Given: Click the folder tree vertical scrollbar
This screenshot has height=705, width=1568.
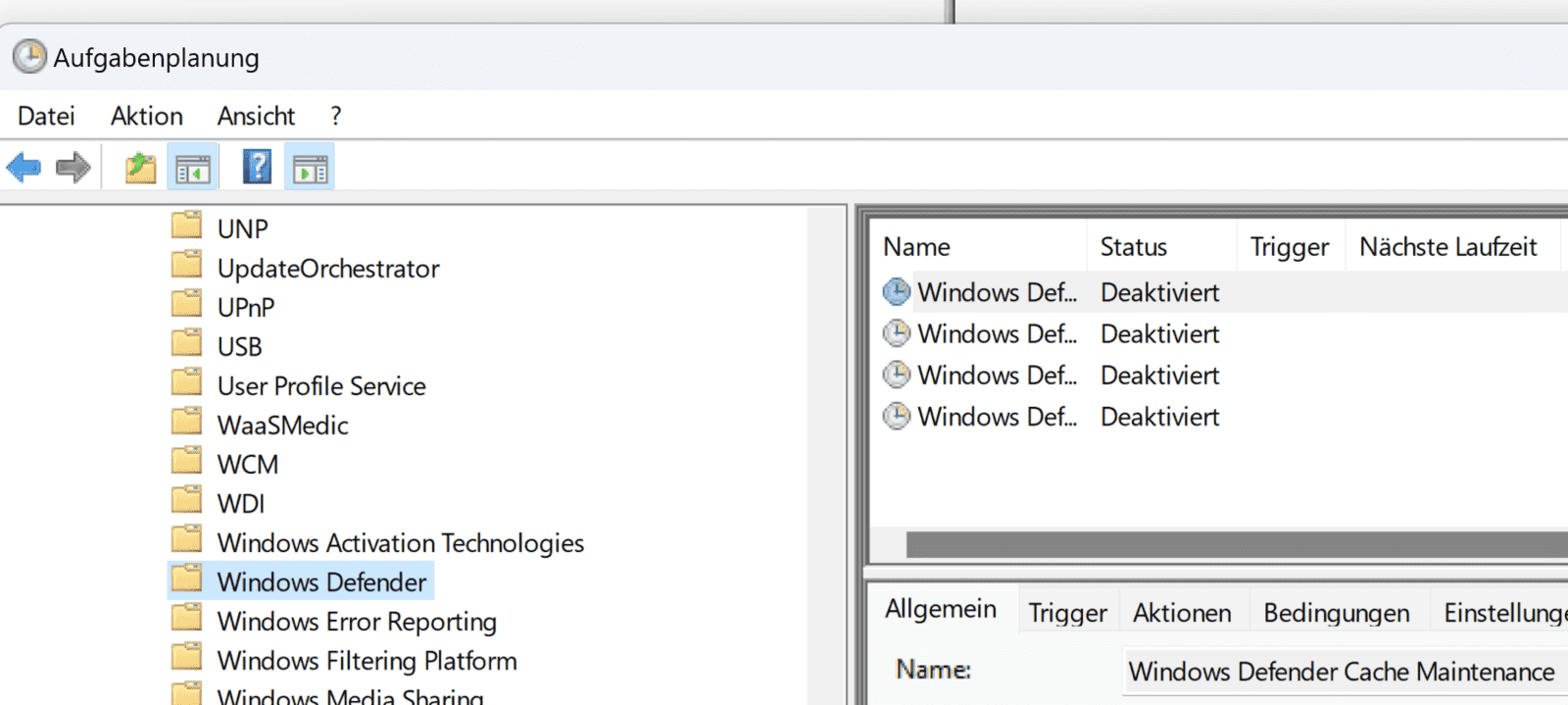Looking at the screenshot, I should point(826,456).
